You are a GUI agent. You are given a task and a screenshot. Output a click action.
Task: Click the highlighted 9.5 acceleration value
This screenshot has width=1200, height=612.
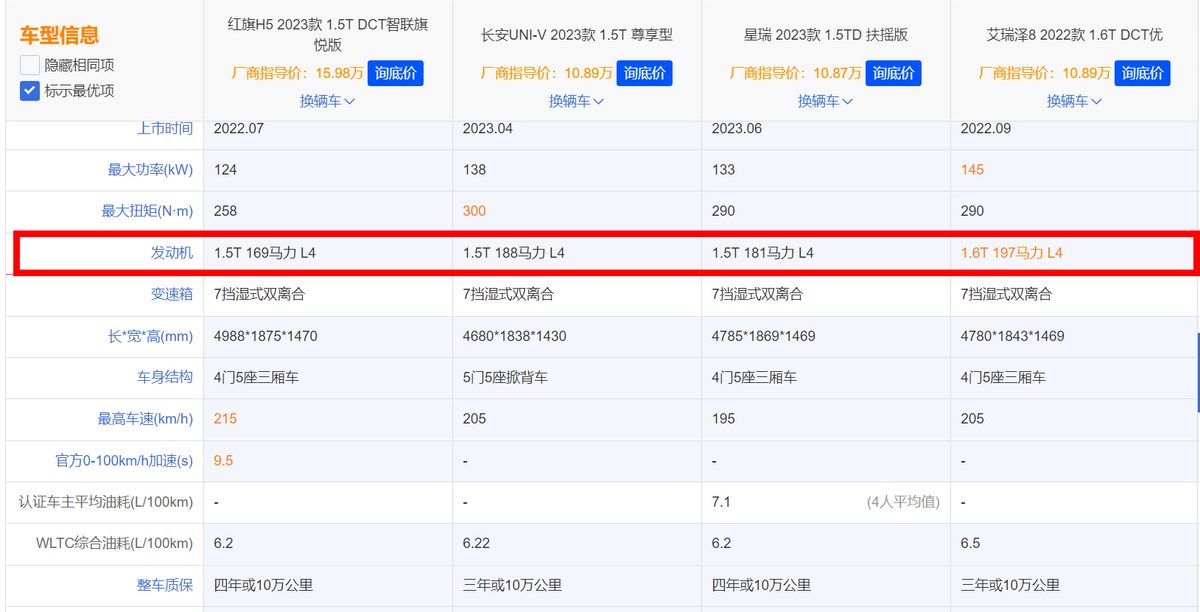223,461
